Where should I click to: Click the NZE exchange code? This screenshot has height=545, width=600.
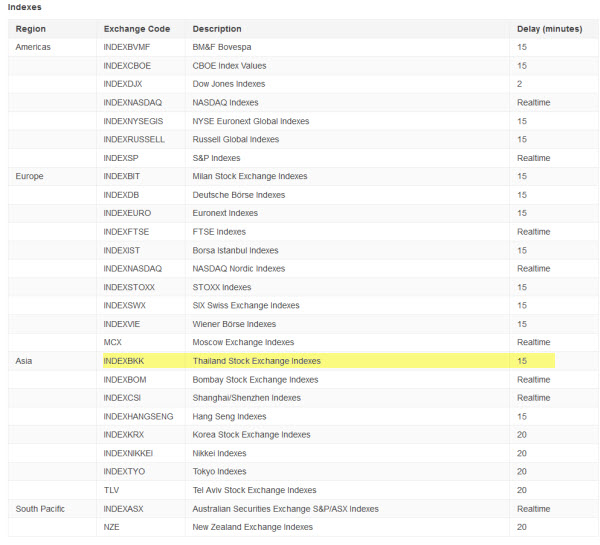click(x=111, y=527)
